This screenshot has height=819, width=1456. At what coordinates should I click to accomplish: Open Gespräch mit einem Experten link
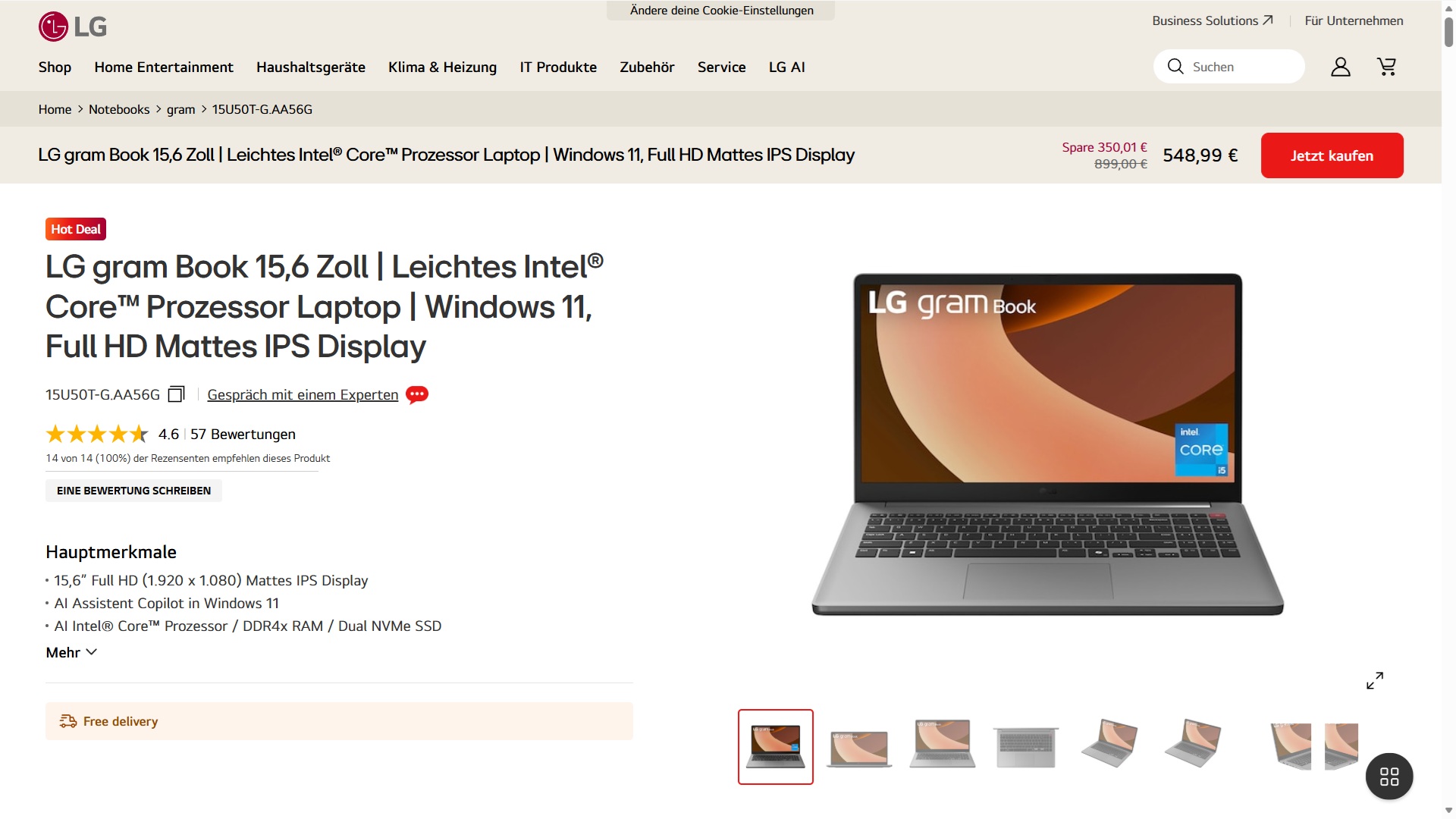click(x=303, y=394)
